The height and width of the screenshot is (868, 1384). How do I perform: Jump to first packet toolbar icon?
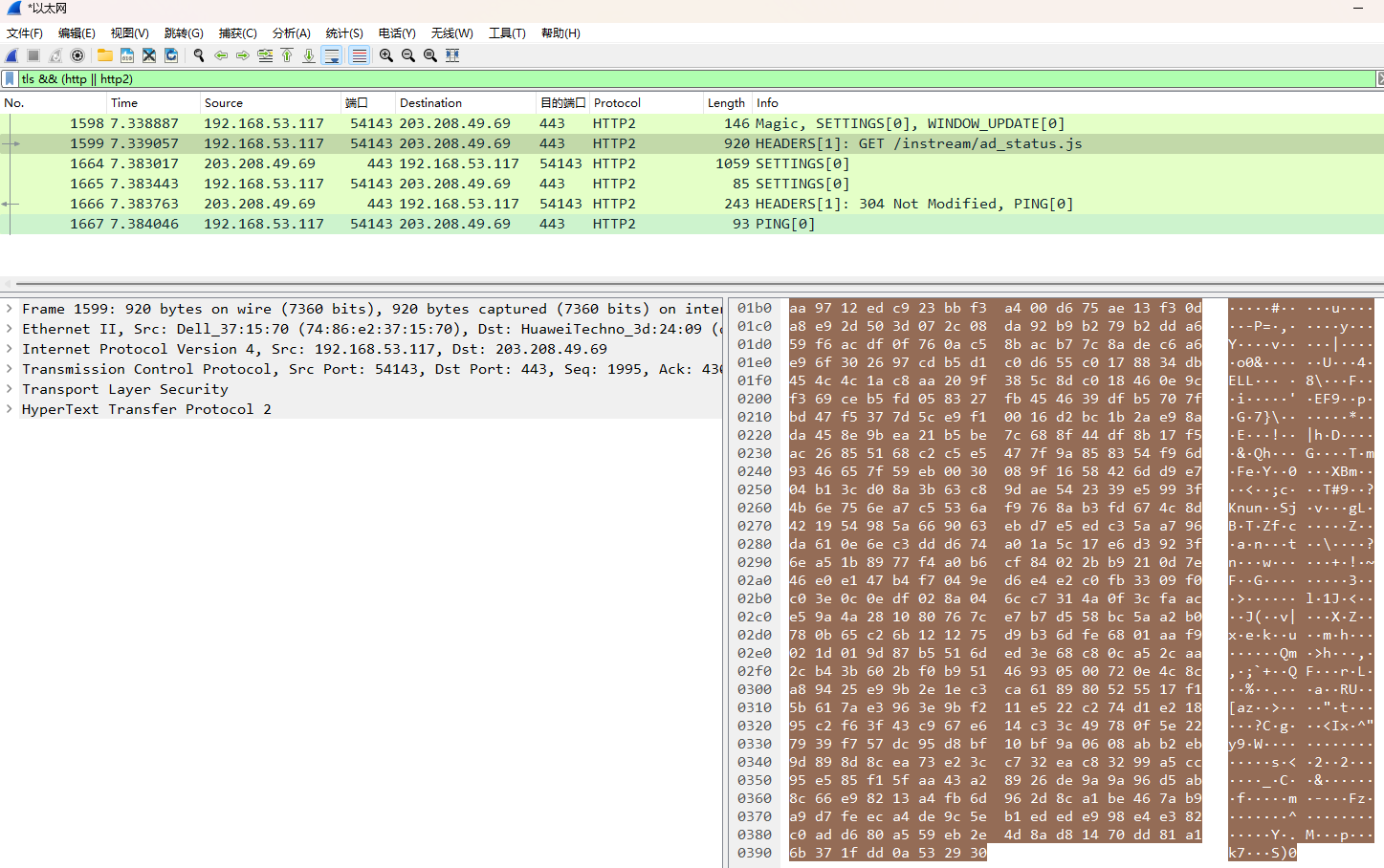(287, 55)
